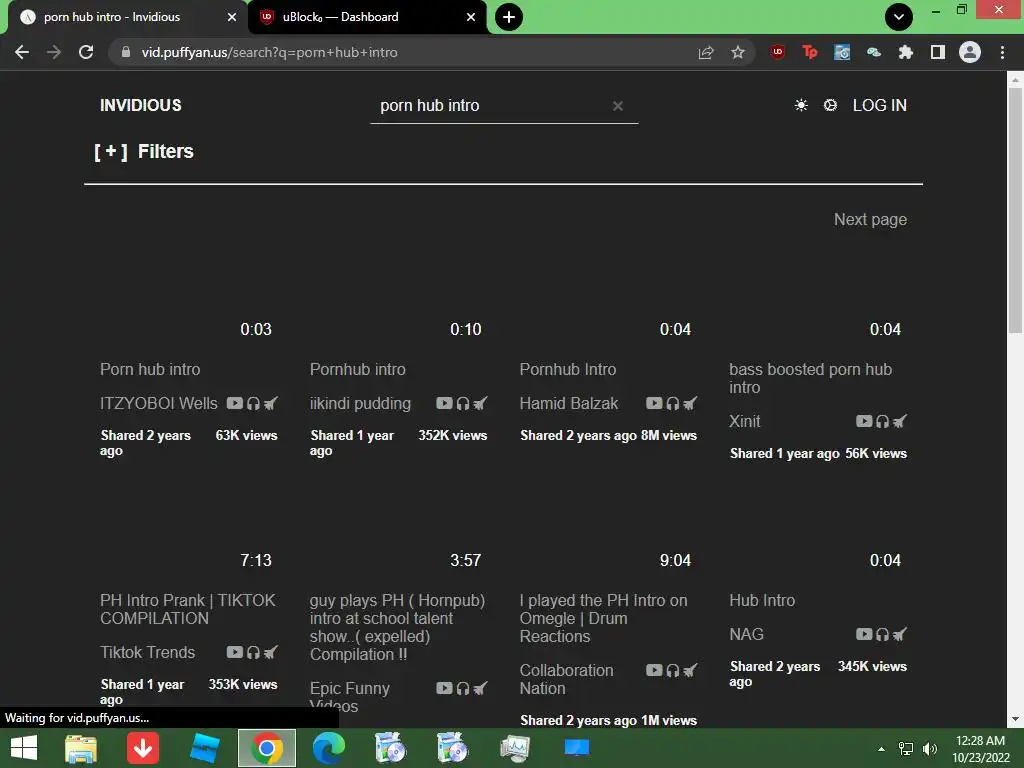The width and height of the screenshot is (1024, 768).
Task: Watch Hamid Balzak video on YouTube icon
Action: tap(654, 403)
